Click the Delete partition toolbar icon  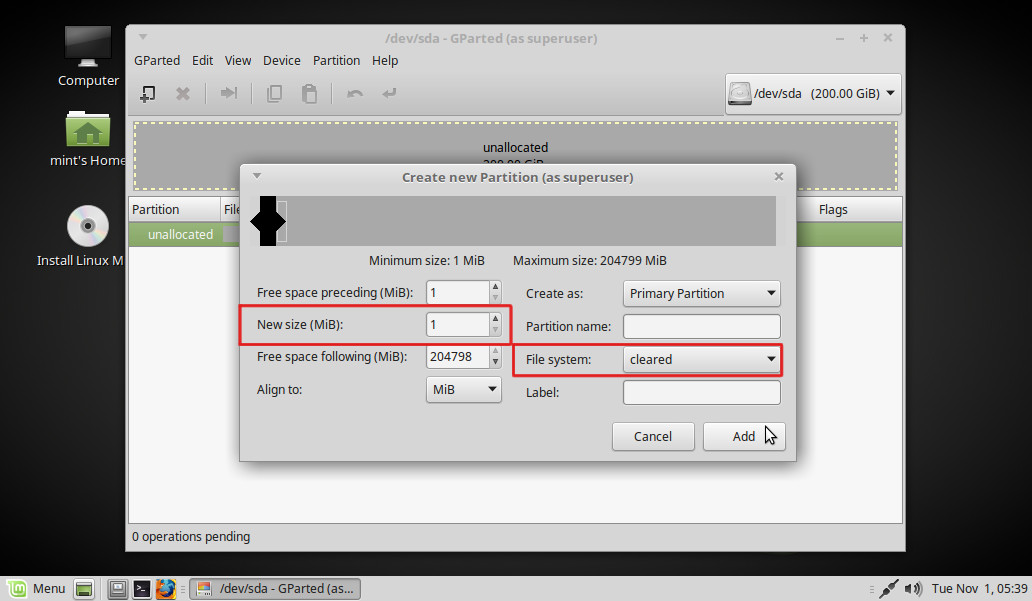[183, 93]
